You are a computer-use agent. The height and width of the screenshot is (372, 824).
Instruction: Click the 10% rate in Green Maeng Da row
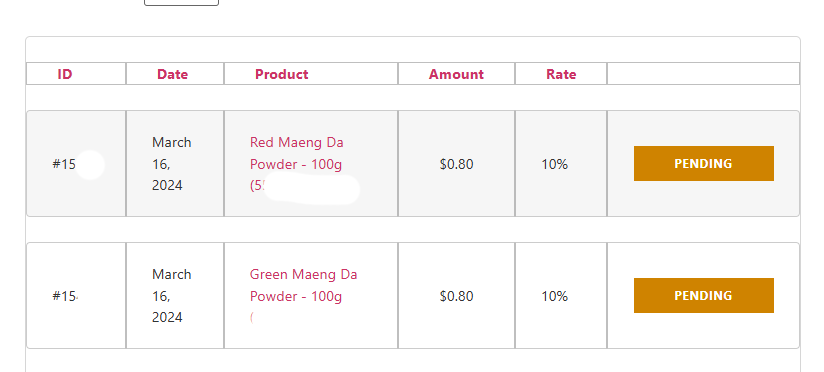[x=554, y=296]
